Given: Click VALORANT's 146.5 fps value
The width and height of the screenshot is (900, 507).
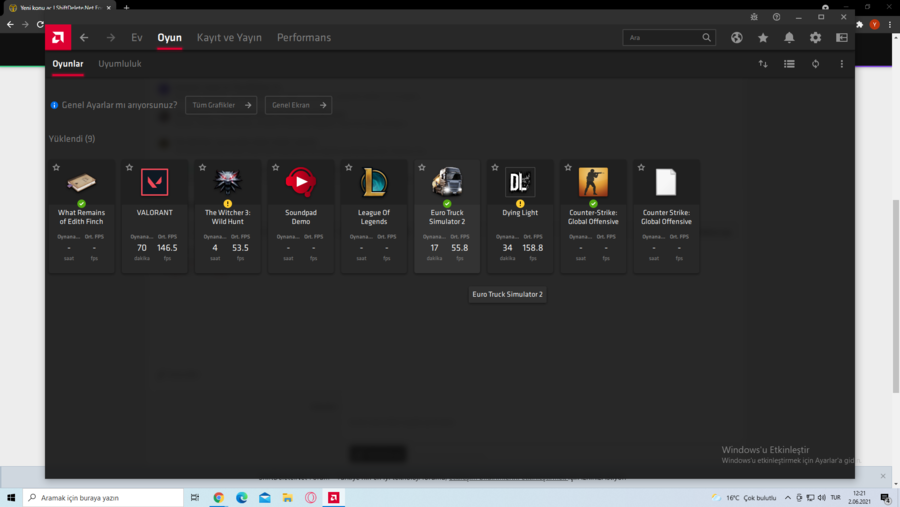Looking at the screenshot, I should point(167,247).
